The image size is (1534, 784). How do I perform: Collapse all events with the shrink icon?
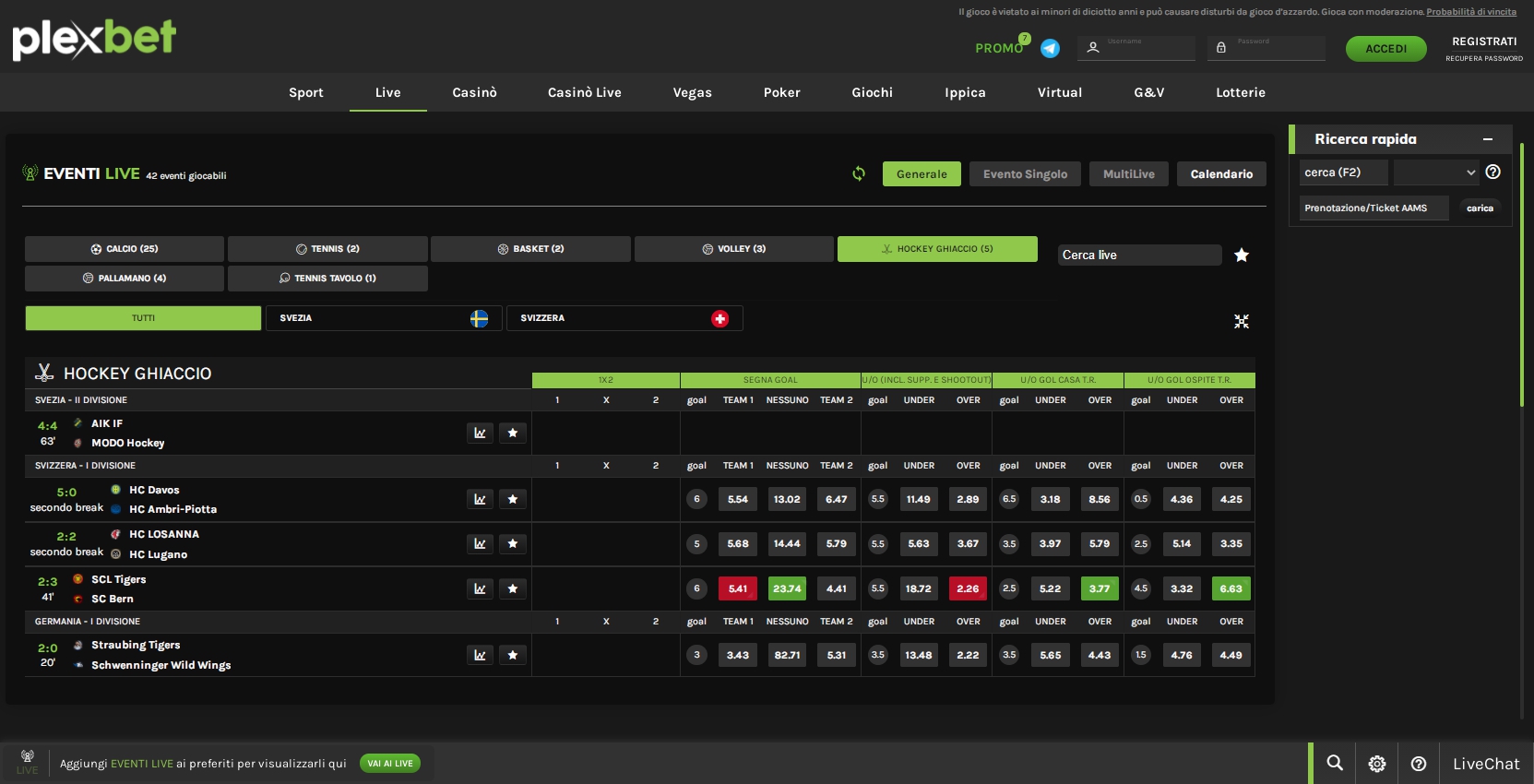pos(1242,321)
